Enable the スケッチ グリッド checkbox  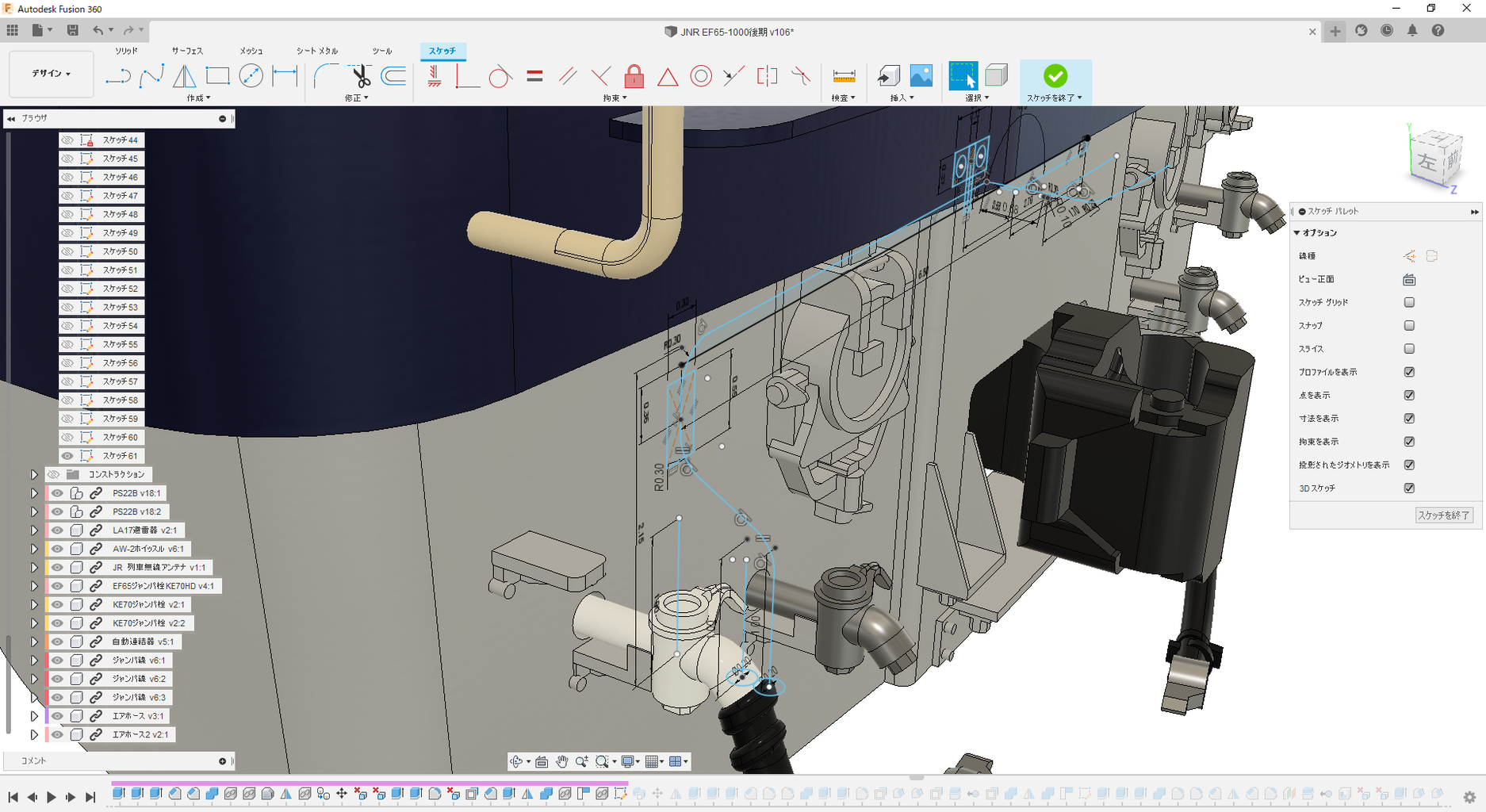(1409, 302)
